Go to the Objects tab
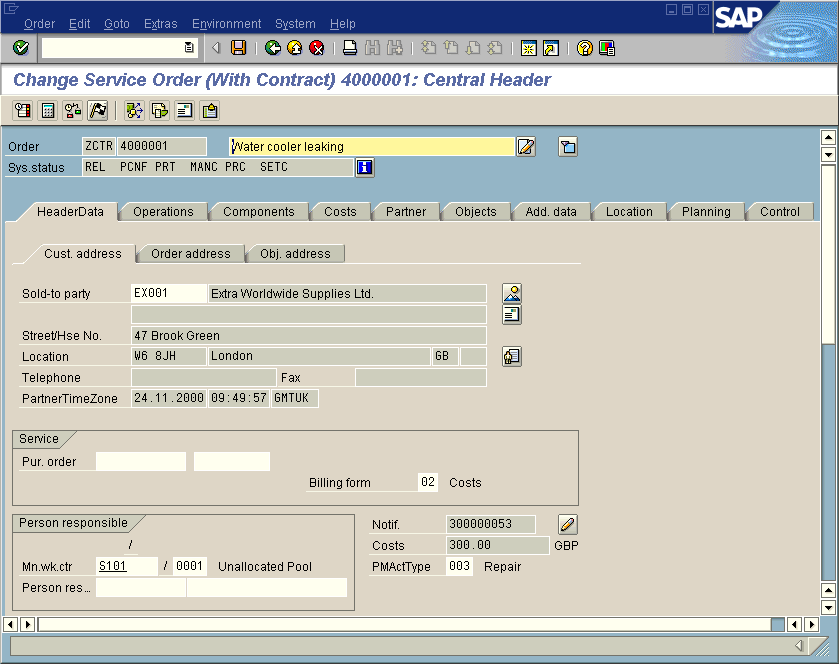The height and width of the screenshot is (664, 839). [x=476, y=212]
